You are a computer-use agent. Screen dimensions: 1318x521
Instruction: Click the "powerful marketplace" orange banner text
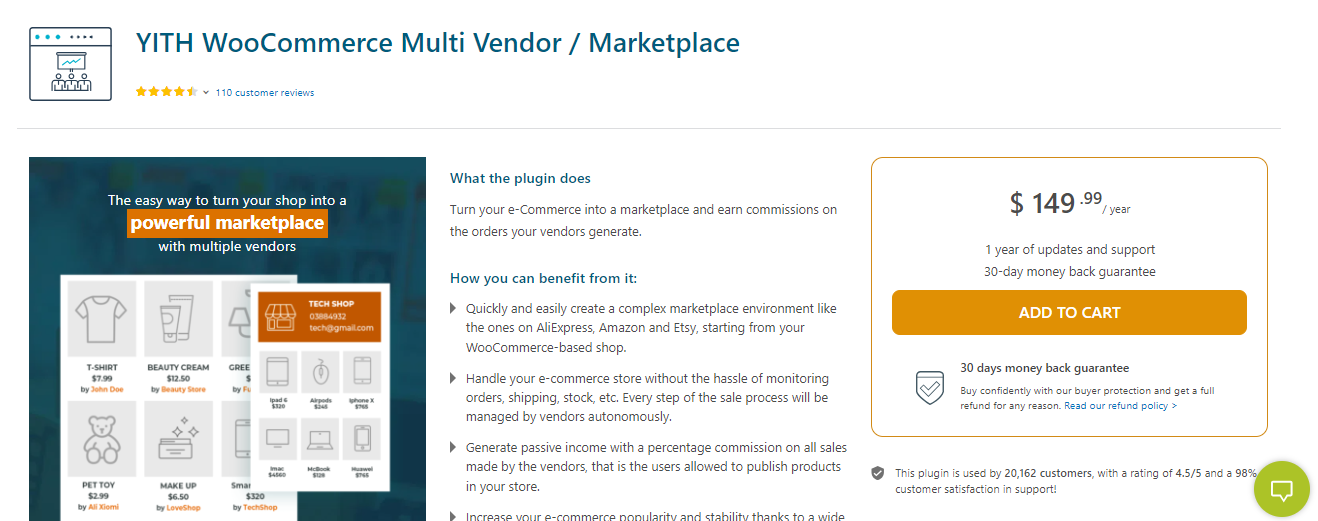point(227,223)
